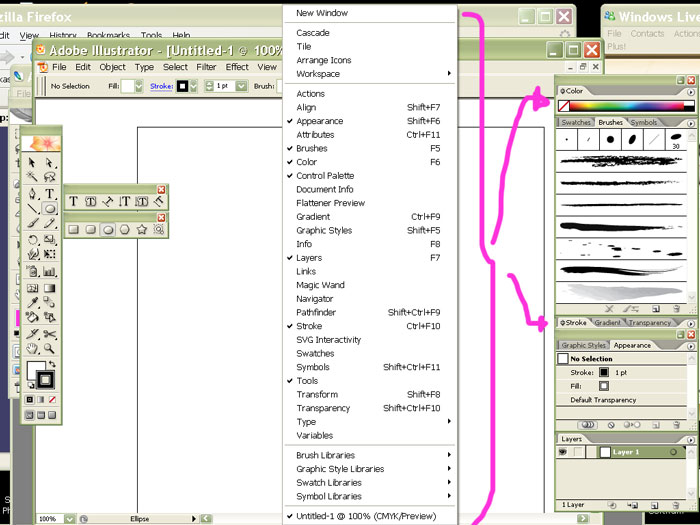Expand Symbol Libraries submenu

[370, 496]
